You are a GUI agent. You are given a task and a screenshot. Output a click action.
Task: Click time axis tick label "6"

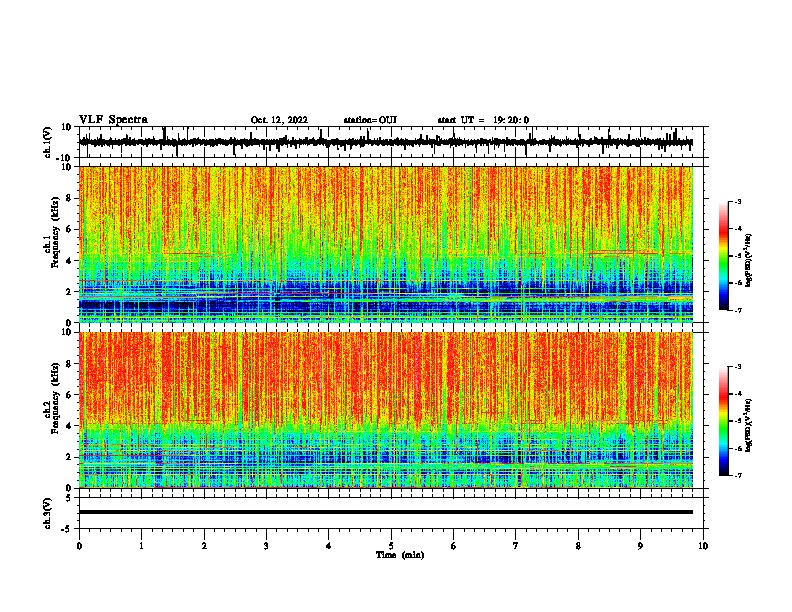pyautogui.click(x=453, y=546)
